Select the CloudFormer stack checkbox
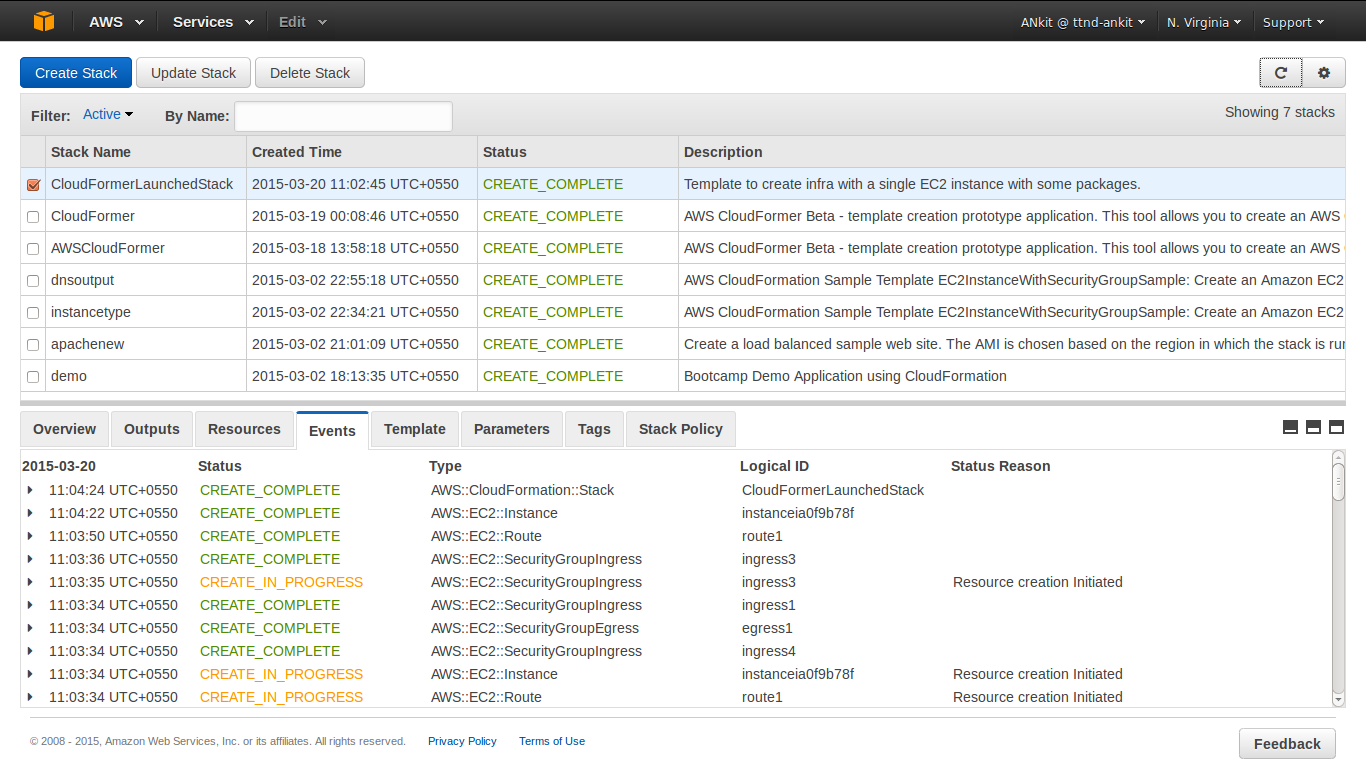This screenshot has height=768, width=1366. pos(33,217)
